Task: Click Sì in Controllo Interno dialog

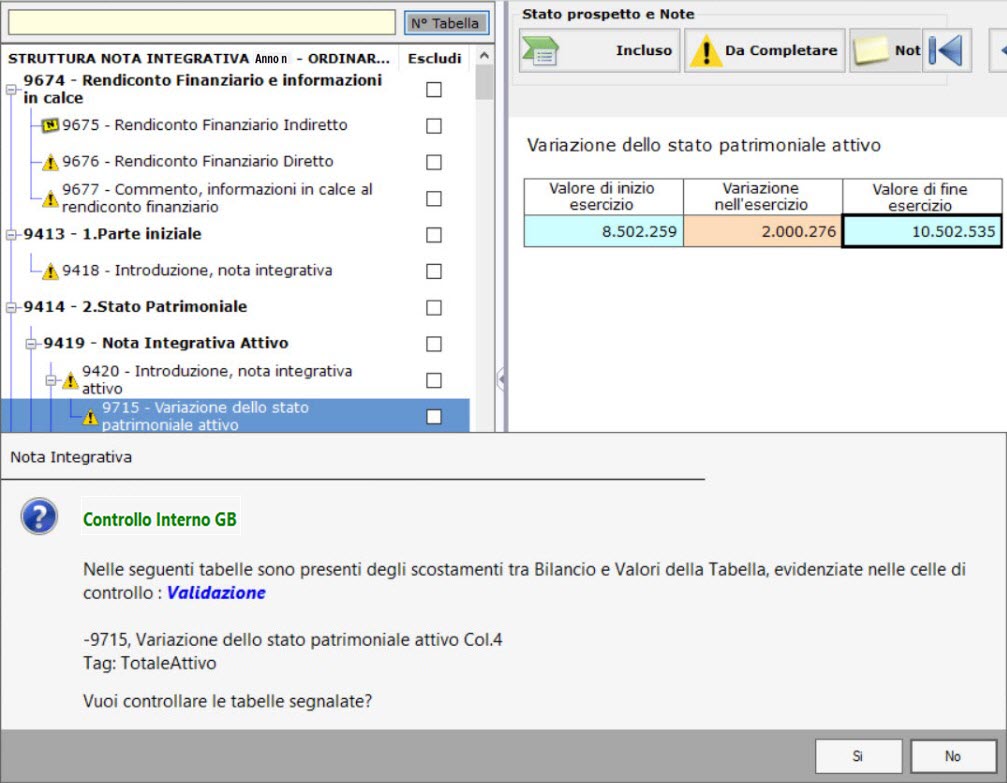Action: pyautogui.click(x=858, y=756)
